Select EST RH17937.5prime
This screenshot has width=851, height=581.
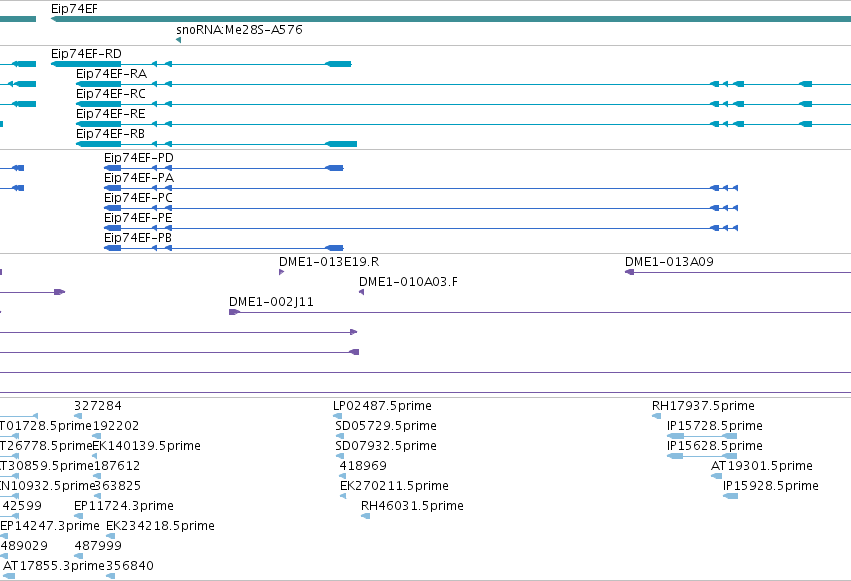pos(703,406)
